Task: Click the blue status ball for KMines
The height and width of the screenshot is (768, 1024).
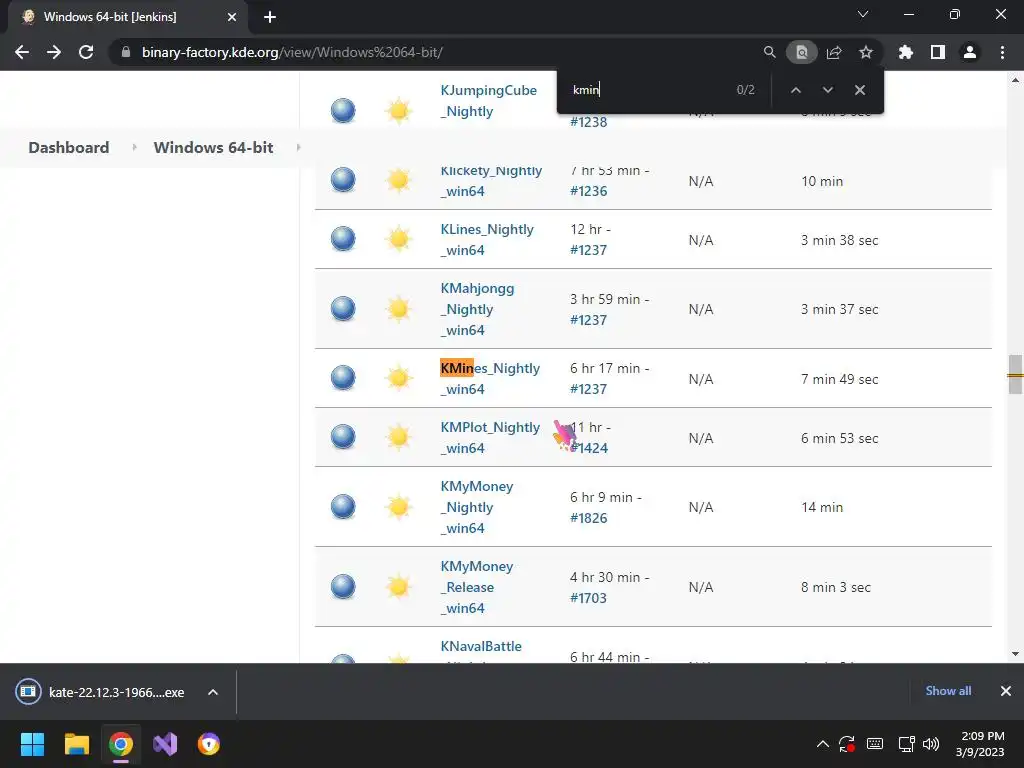Action: [343, 377]
